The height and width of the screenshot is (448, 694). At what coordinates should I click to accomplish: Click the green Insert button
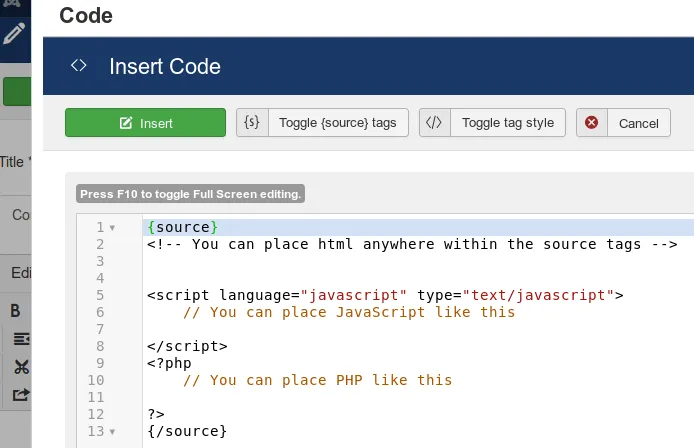[x=145, y=123]
